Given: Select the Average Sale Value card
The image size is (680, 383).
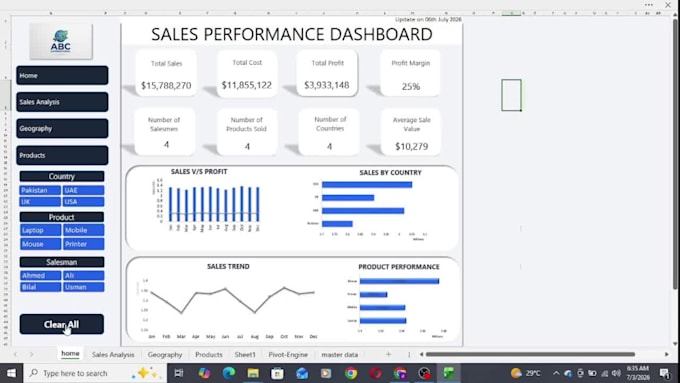Looking at the screenshot, I should point(411,132).
